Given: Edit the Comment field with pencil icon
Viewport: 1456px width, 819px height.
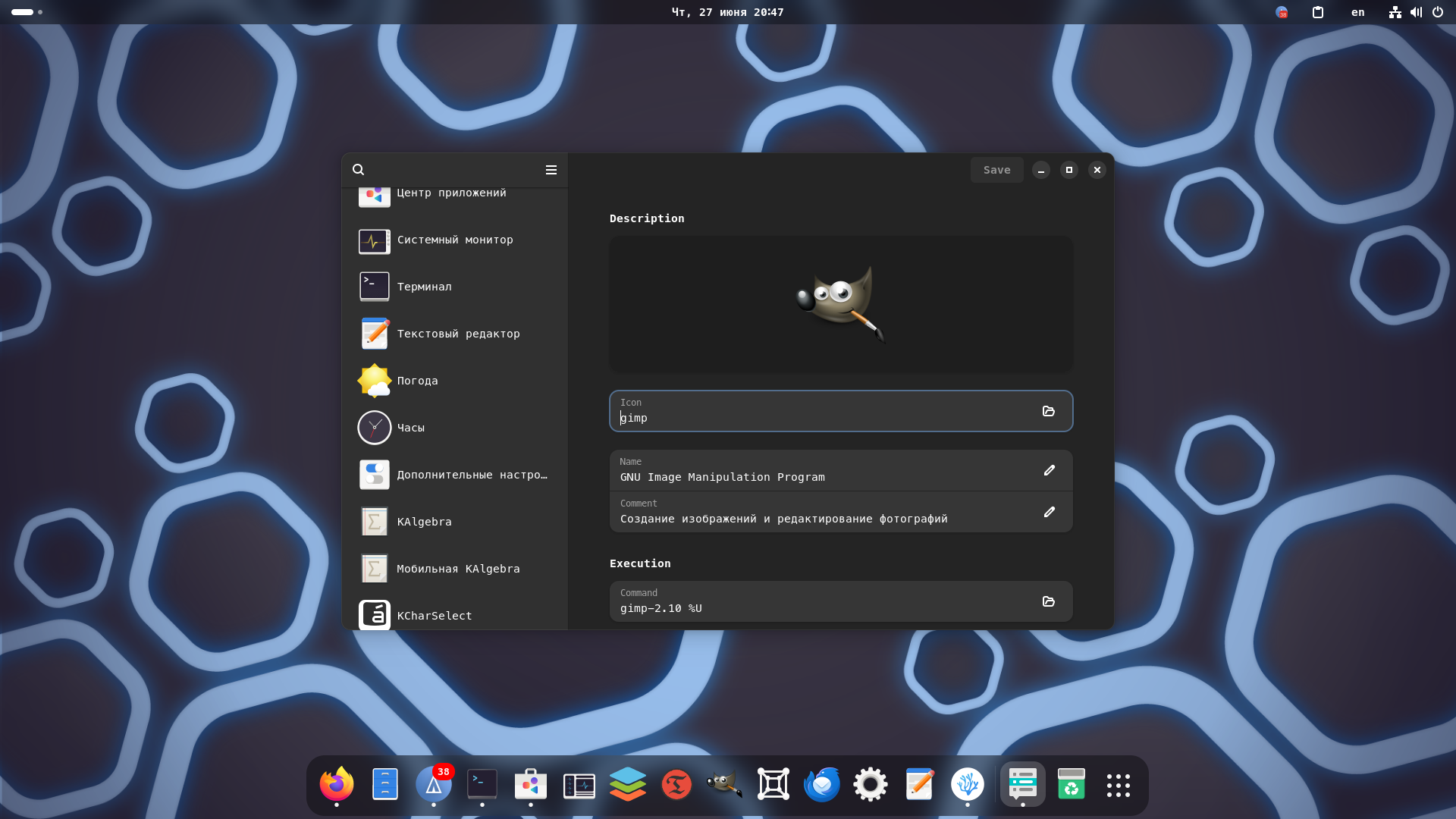Looking at the screenshot, I should 1049,513.
